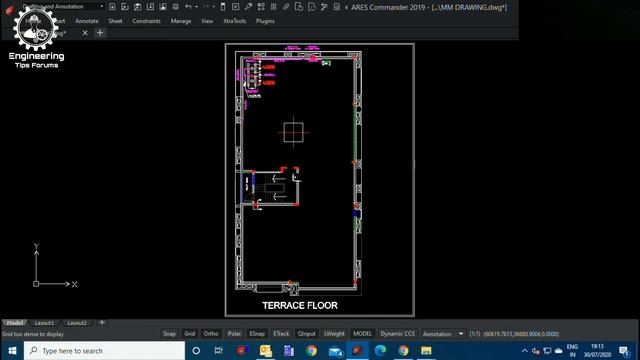Click the Redo arrow icon
This screenshot has height=360, width=640.
(x=206, y=7)
